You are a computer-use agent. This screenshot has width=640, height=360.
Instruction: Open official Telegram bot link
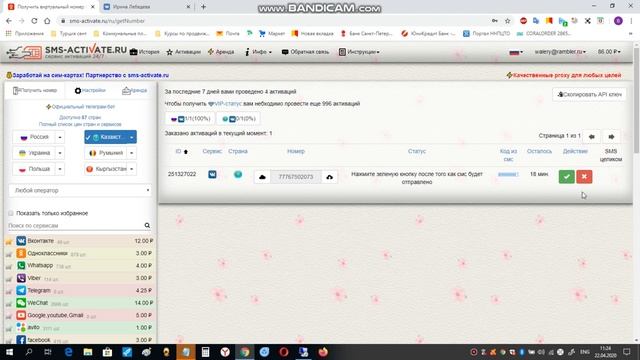click(x=80, y=107)
